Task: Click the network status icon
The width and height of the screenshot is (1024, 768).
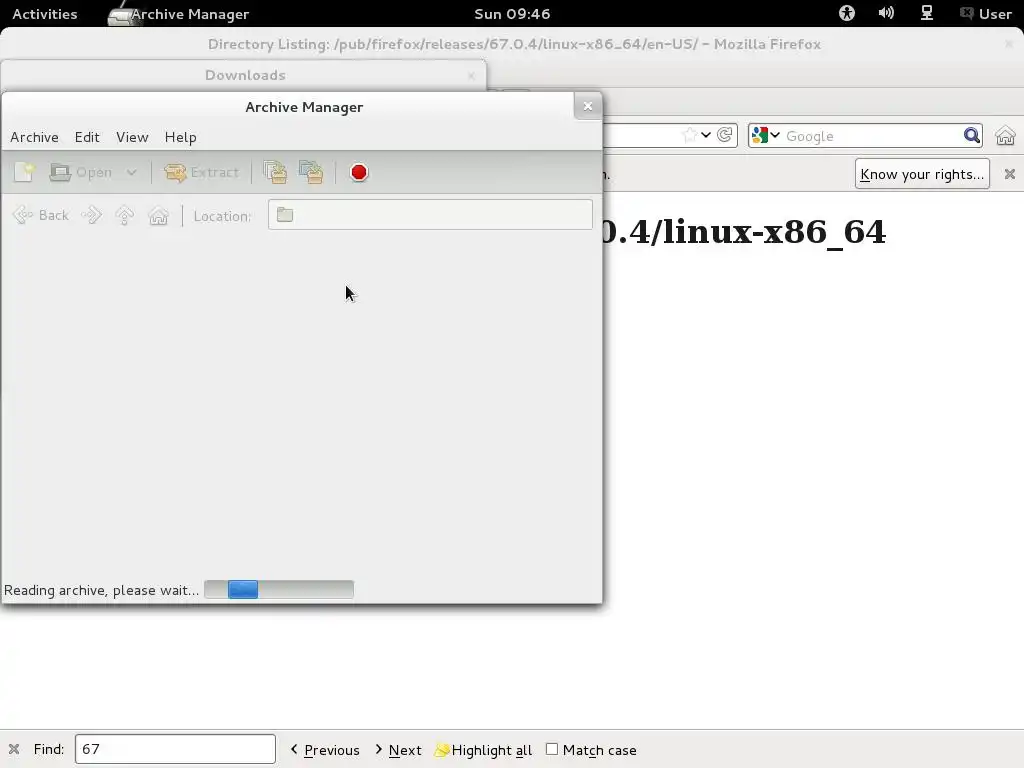Action: click(x=927, y=13)
